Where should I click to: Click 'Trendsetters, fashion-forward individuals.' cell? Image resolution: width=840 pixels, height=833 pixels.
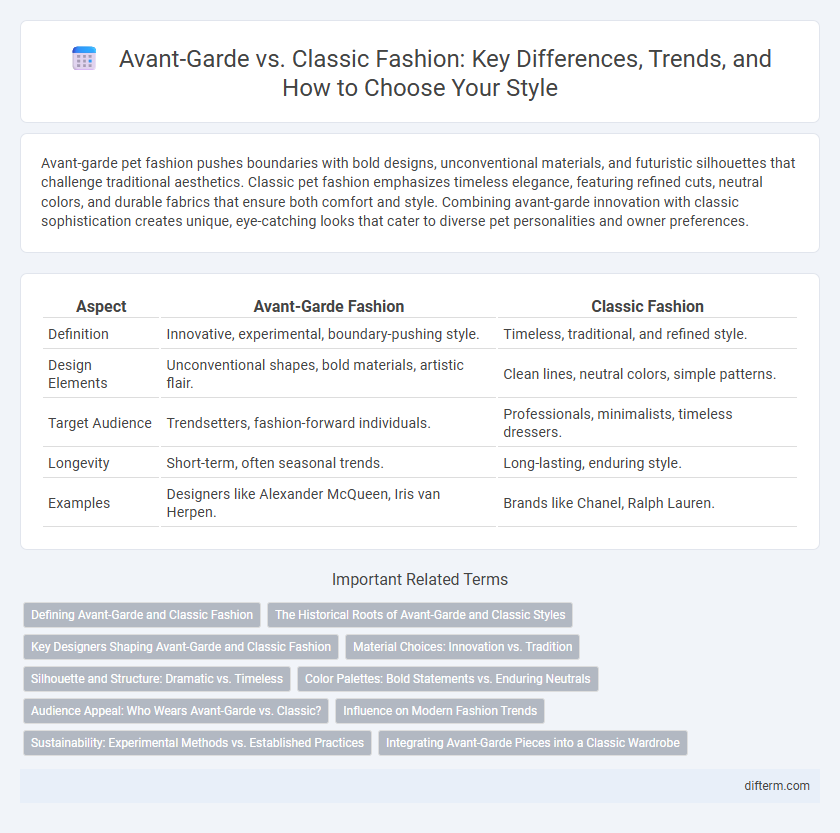(328, 423)
